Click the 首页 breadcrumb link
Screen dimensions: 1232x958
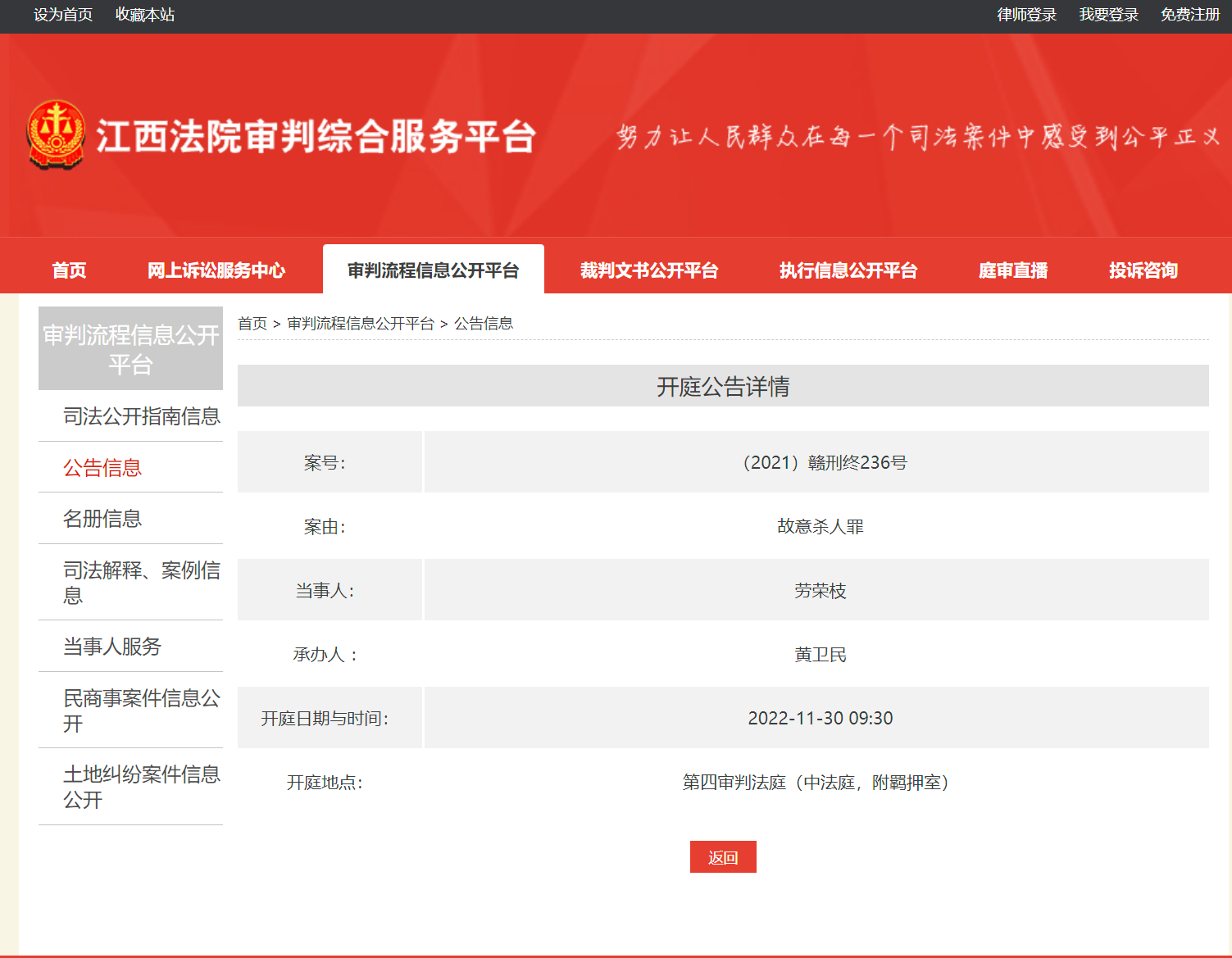click(252, 324)
